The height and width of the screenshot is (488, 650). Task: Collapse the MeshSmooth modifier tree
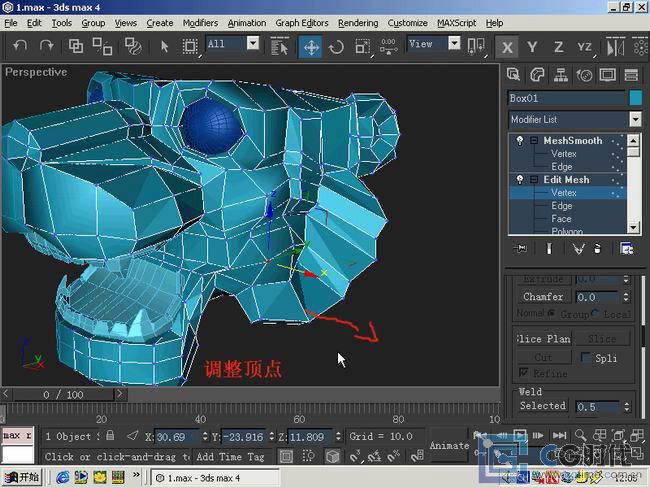534,141
